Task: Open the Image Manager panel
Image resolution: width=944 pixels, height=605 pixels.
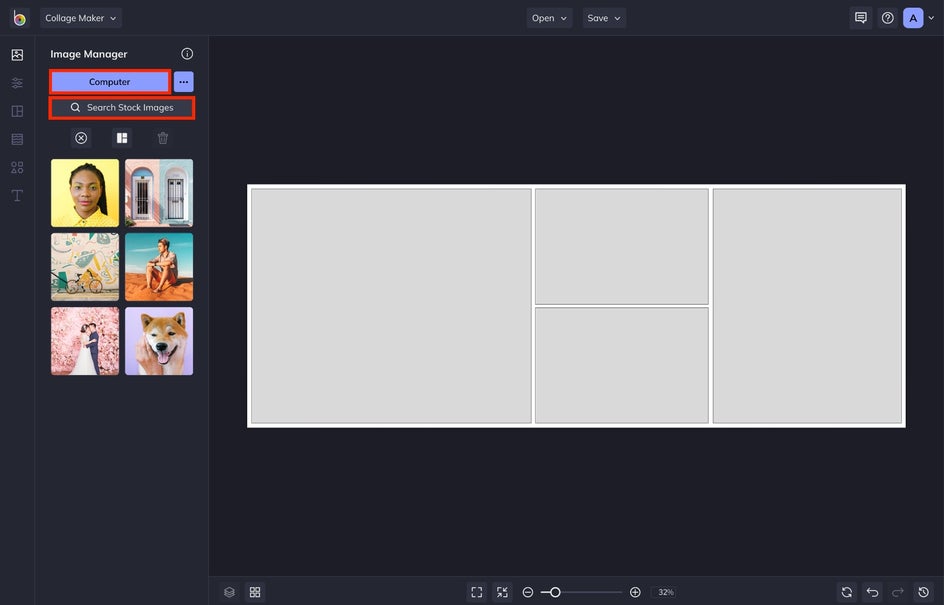Action: [x=16, y=54]
